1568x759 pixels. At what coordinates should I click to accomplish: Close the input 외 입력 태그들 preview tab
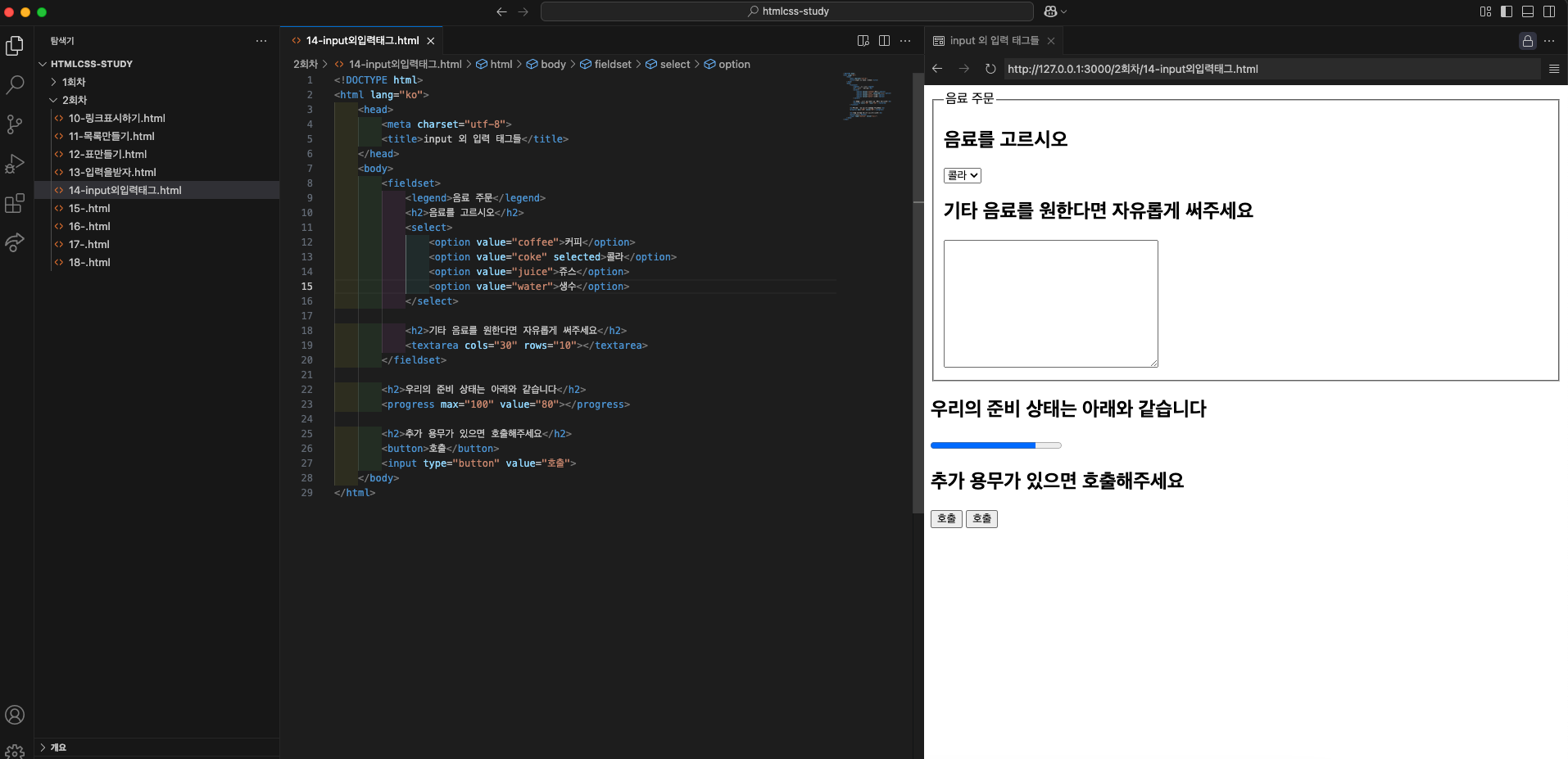1051,41
